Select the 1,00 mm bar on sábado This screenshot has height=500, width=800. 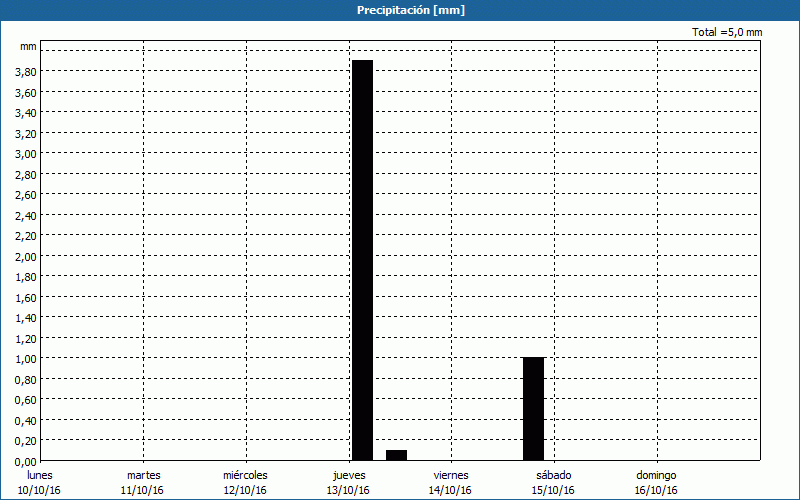(x=533, y=408)
